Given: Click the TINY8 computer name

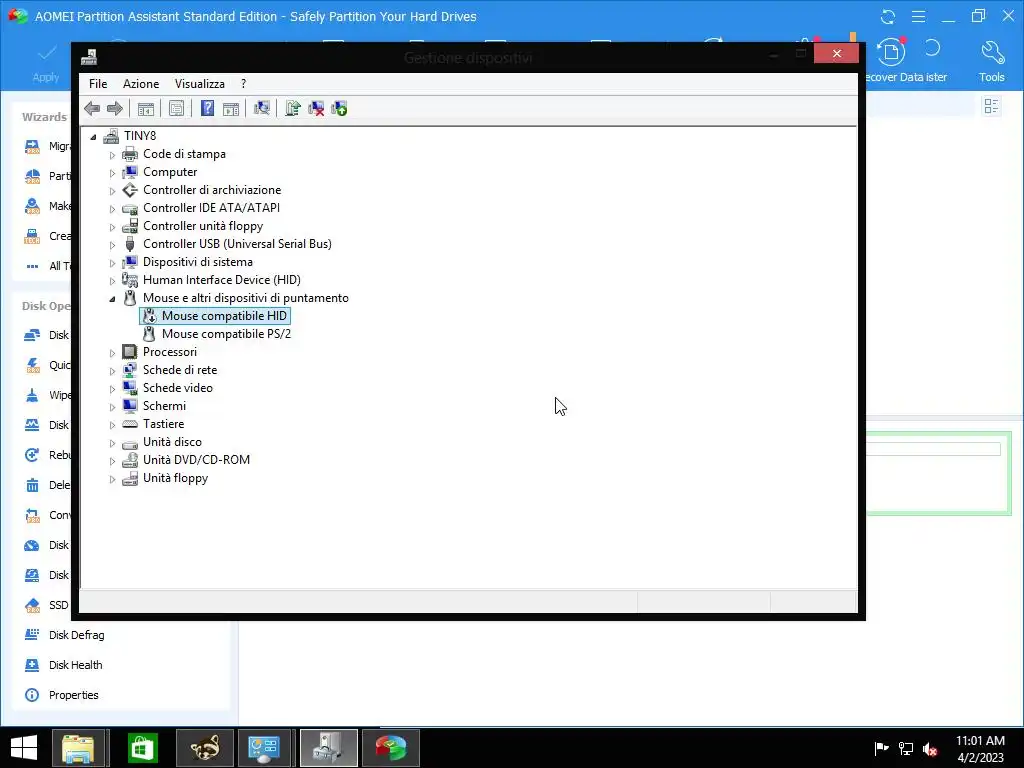Looking at the screenshot, I should coord(140,136).
